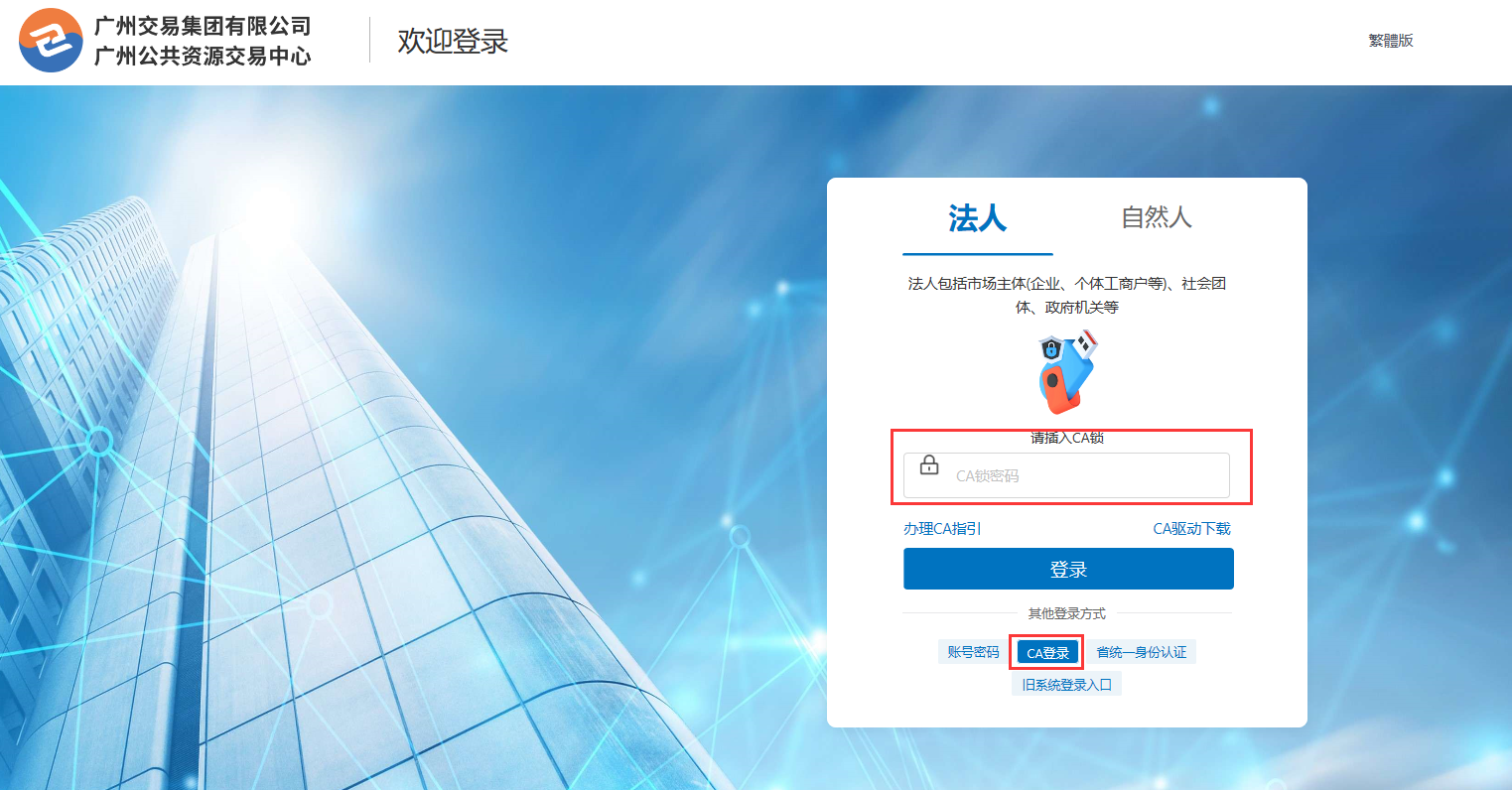Choose 省统一身份认证 login option
Image resolution: width=1512 pixels, height=790 pixels.
point(1141,652)
